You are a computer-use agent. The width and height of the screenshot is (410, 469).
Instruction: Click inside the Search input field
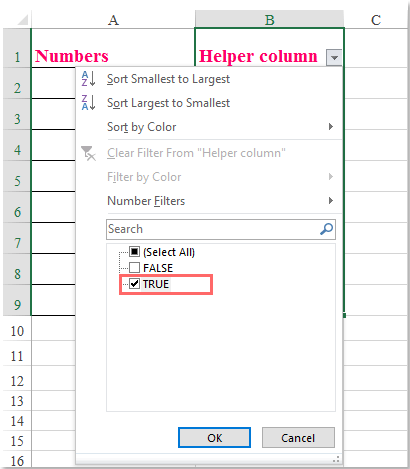[213, 229]
